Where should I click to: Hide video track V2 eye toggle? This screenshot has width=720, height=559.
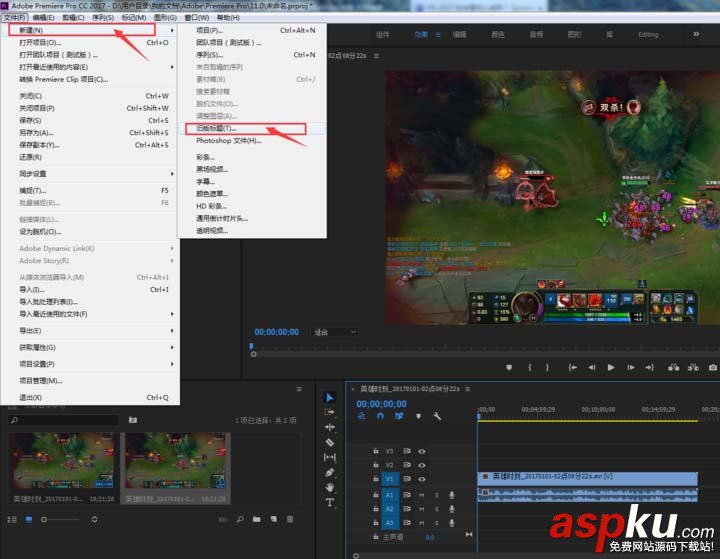click(422, 465)
